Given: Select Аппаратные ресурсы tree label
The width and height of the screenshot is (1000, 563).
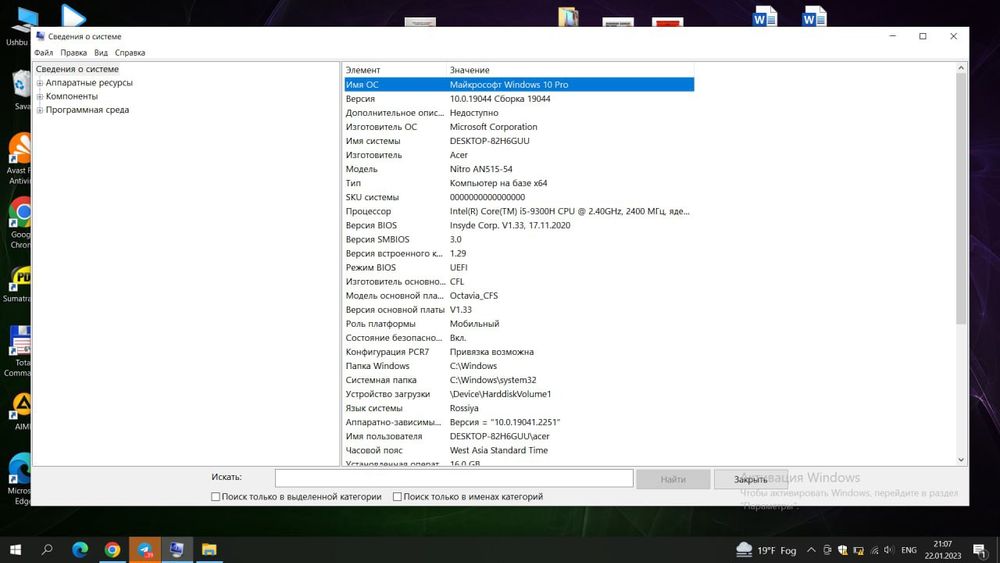Looking at the screenshot, I should click(x=89, y=83).
